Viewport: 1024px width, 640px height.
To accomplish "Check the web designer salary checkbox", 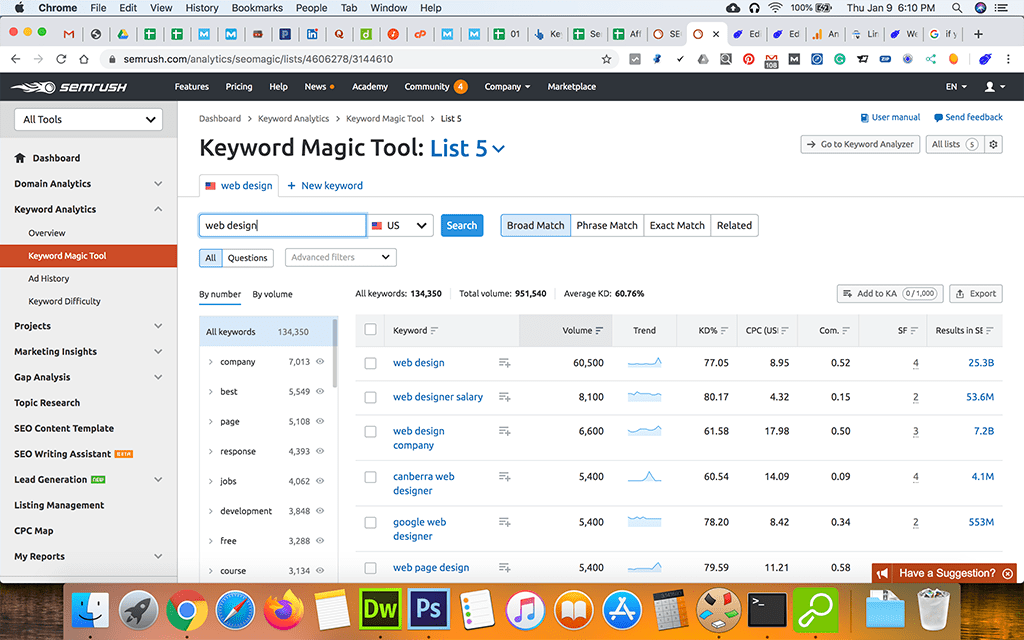I will 370,397.
